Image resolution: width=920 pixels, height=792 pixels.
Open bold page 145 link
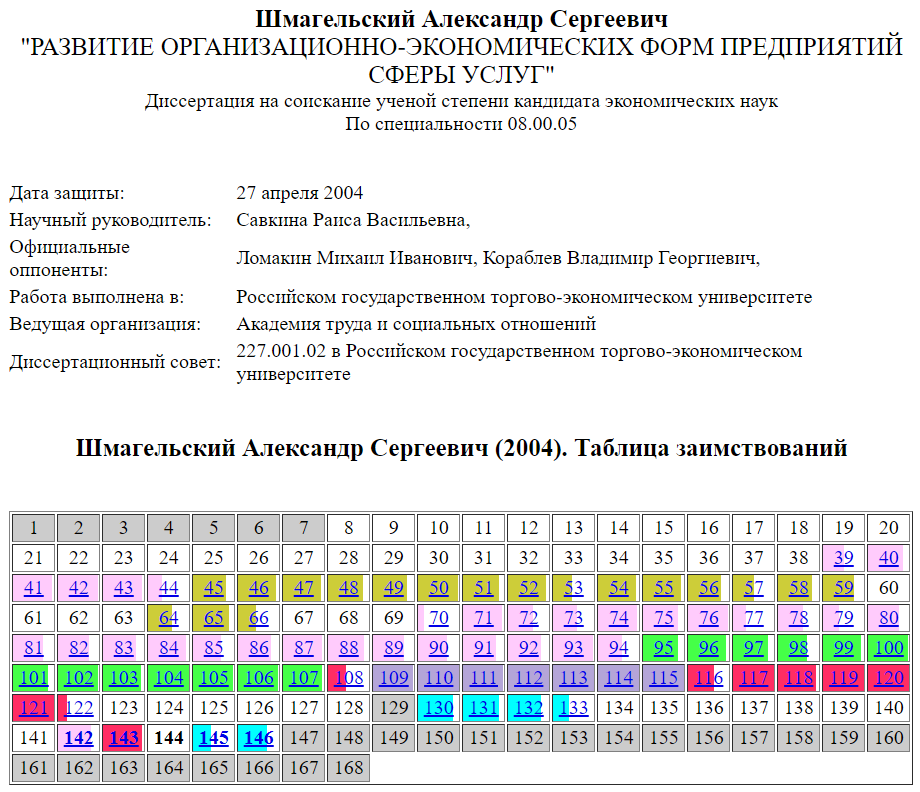tap(214, 737)
